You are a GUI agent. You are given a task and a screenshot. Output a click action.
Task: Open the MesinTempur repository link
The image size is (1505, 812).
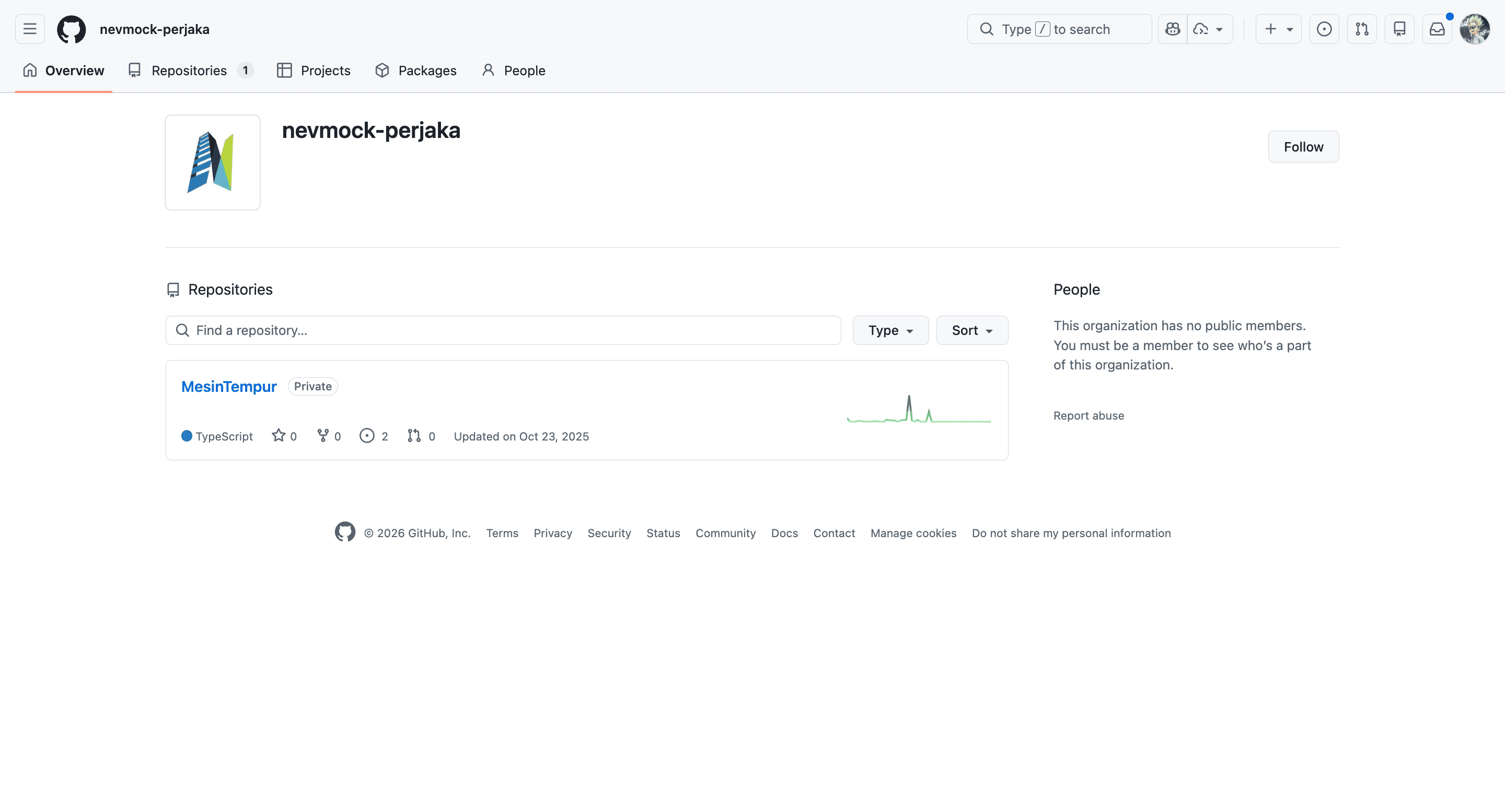228,386
